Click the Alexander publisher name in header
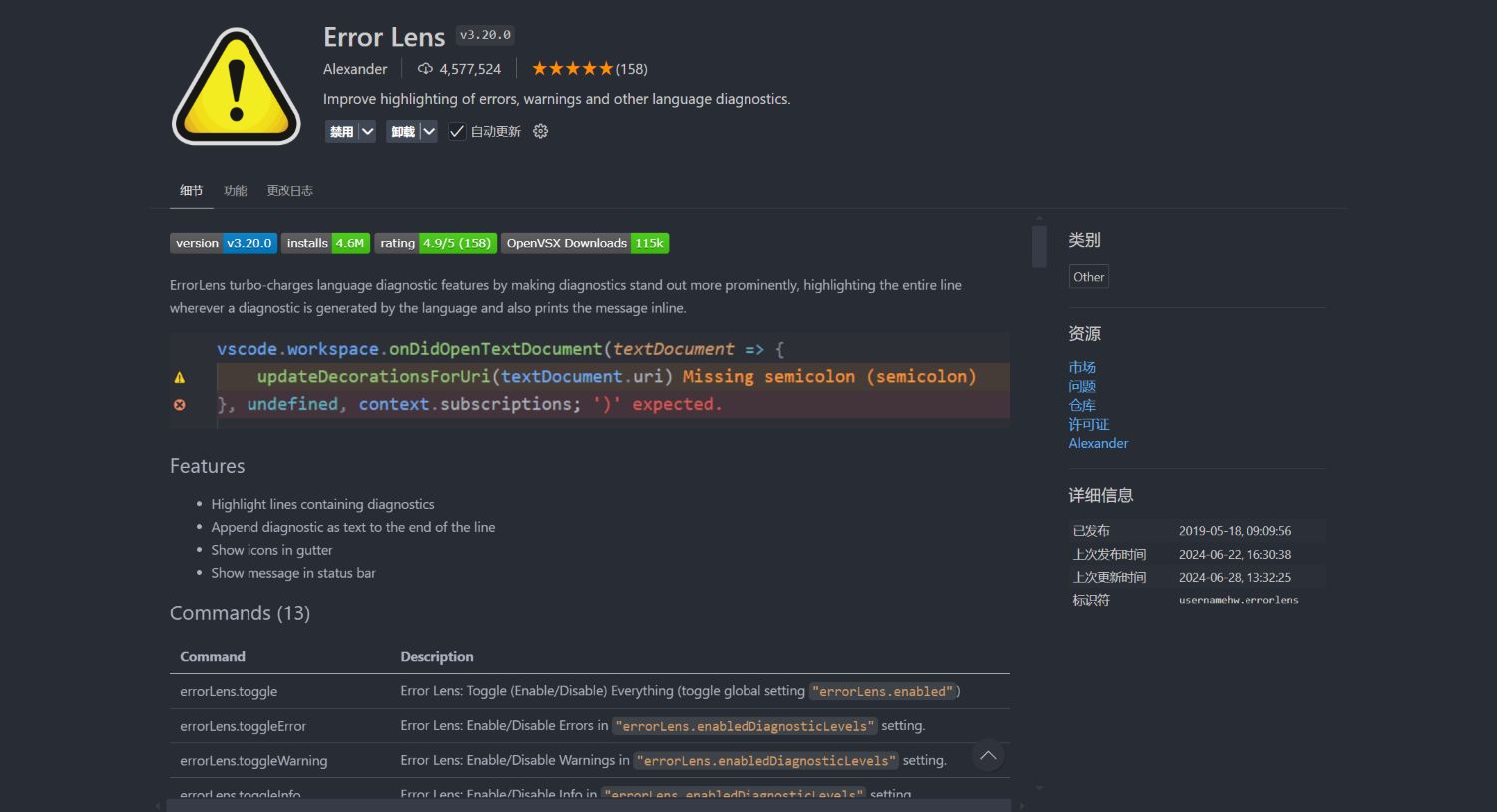Viewport: 1497px width, 812px height. point(355,69)
